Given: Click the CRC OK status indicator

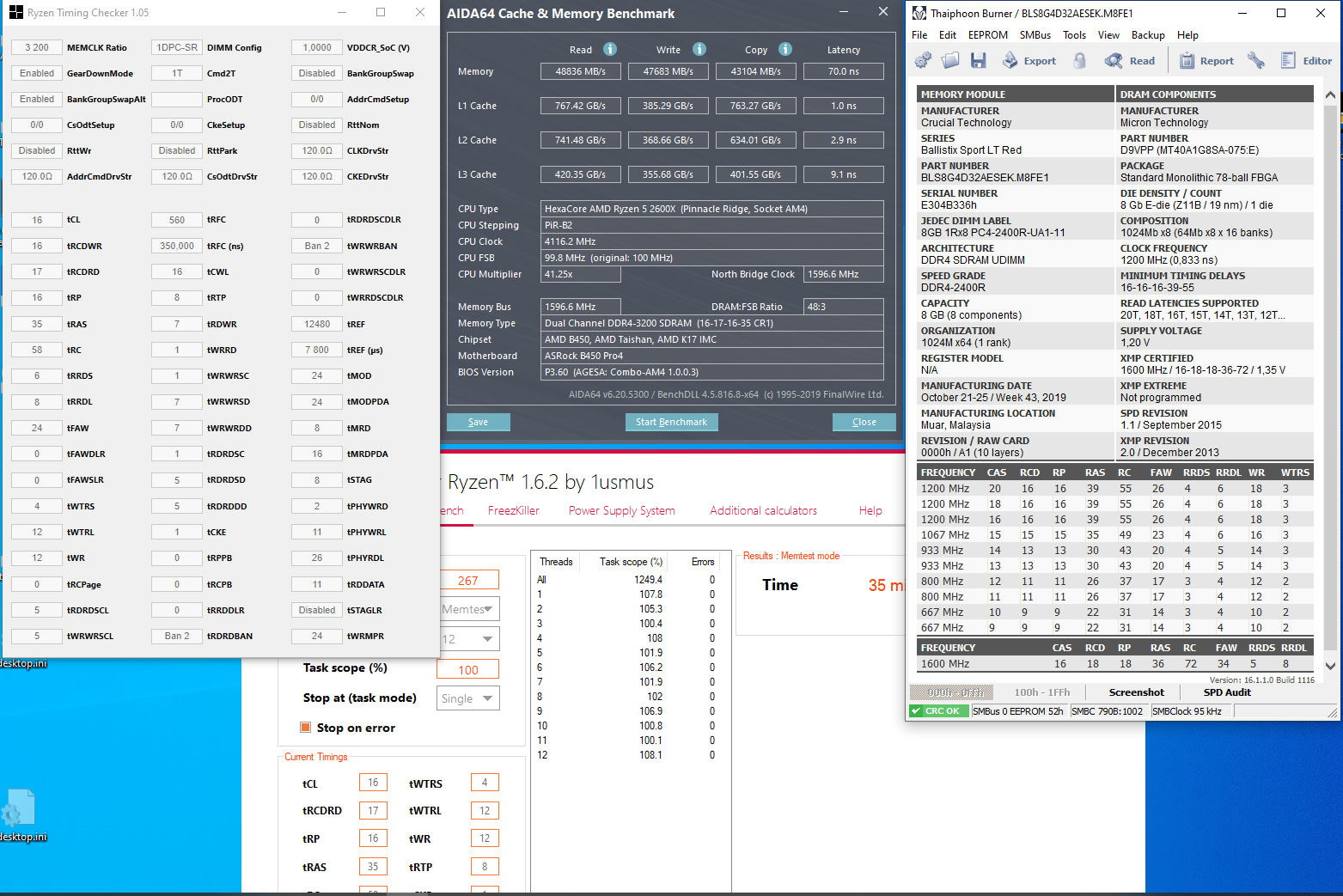Looking at the screenshot, I should click(x=939, y=711).
